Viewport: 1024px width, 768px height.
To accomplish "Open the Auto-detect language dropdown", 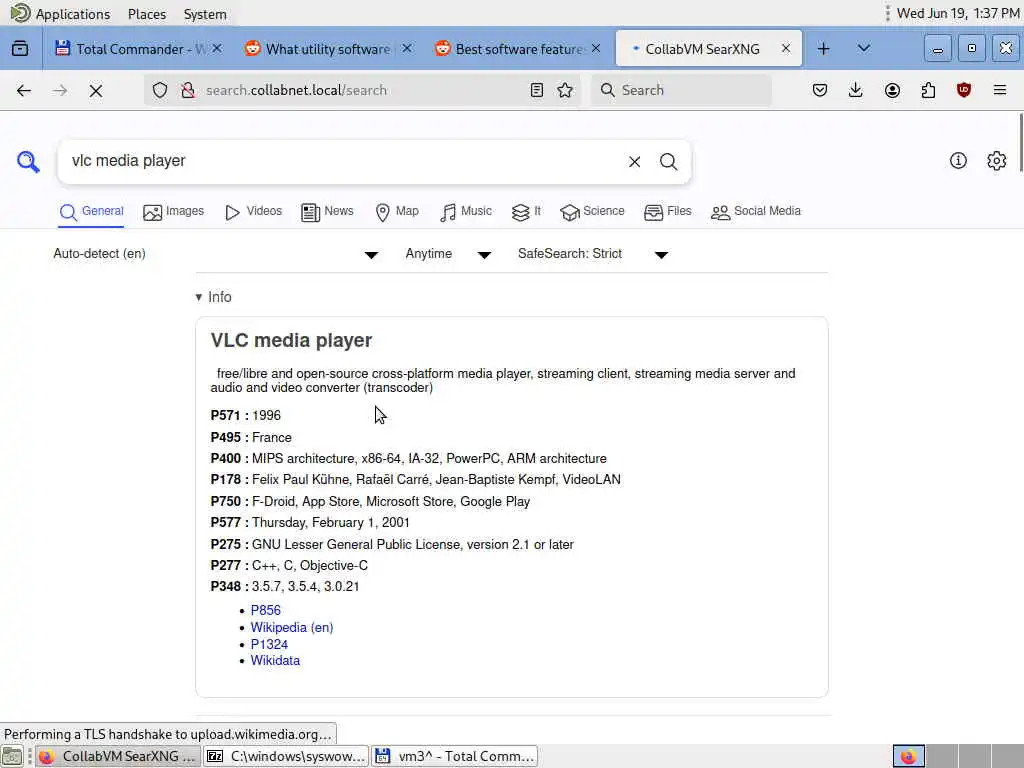I will click(216, 254).
